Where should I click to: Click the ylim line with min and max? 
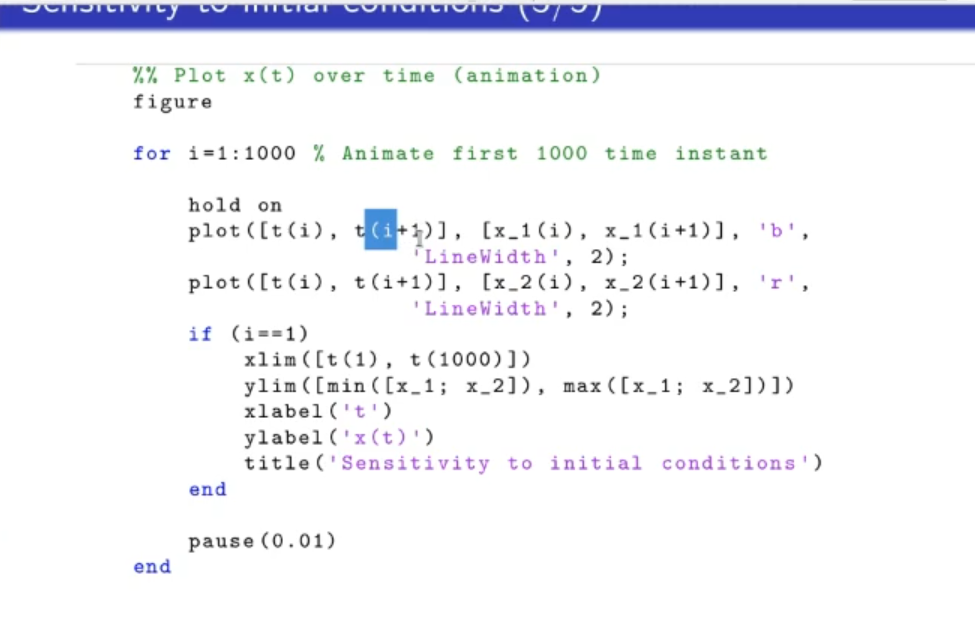tap(518, 386)
